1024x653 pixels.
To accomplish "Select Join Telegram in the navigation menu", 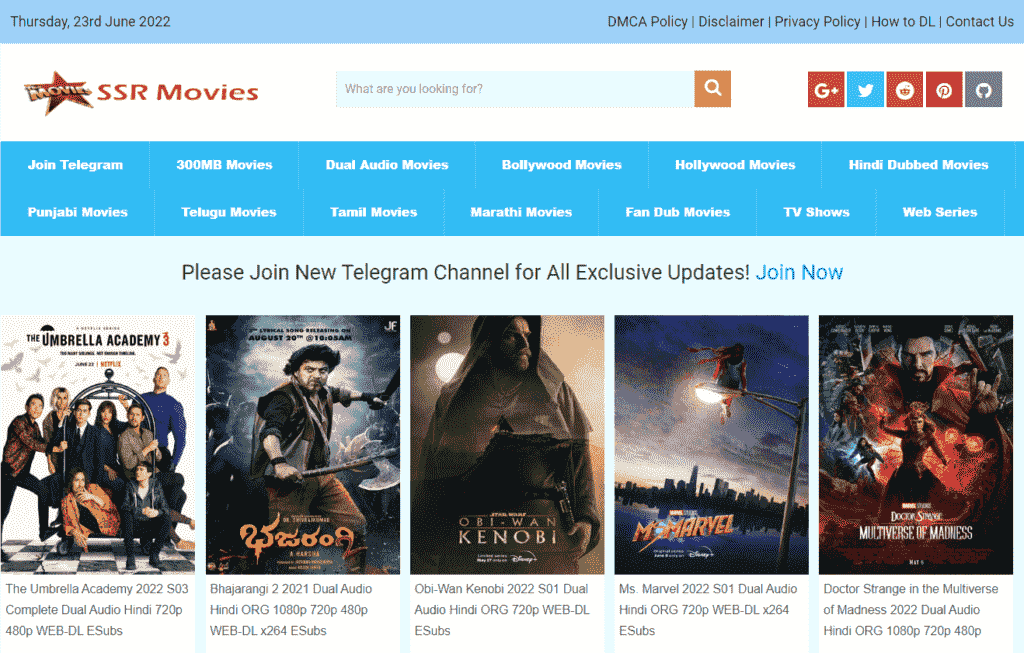I will (75, 165).
